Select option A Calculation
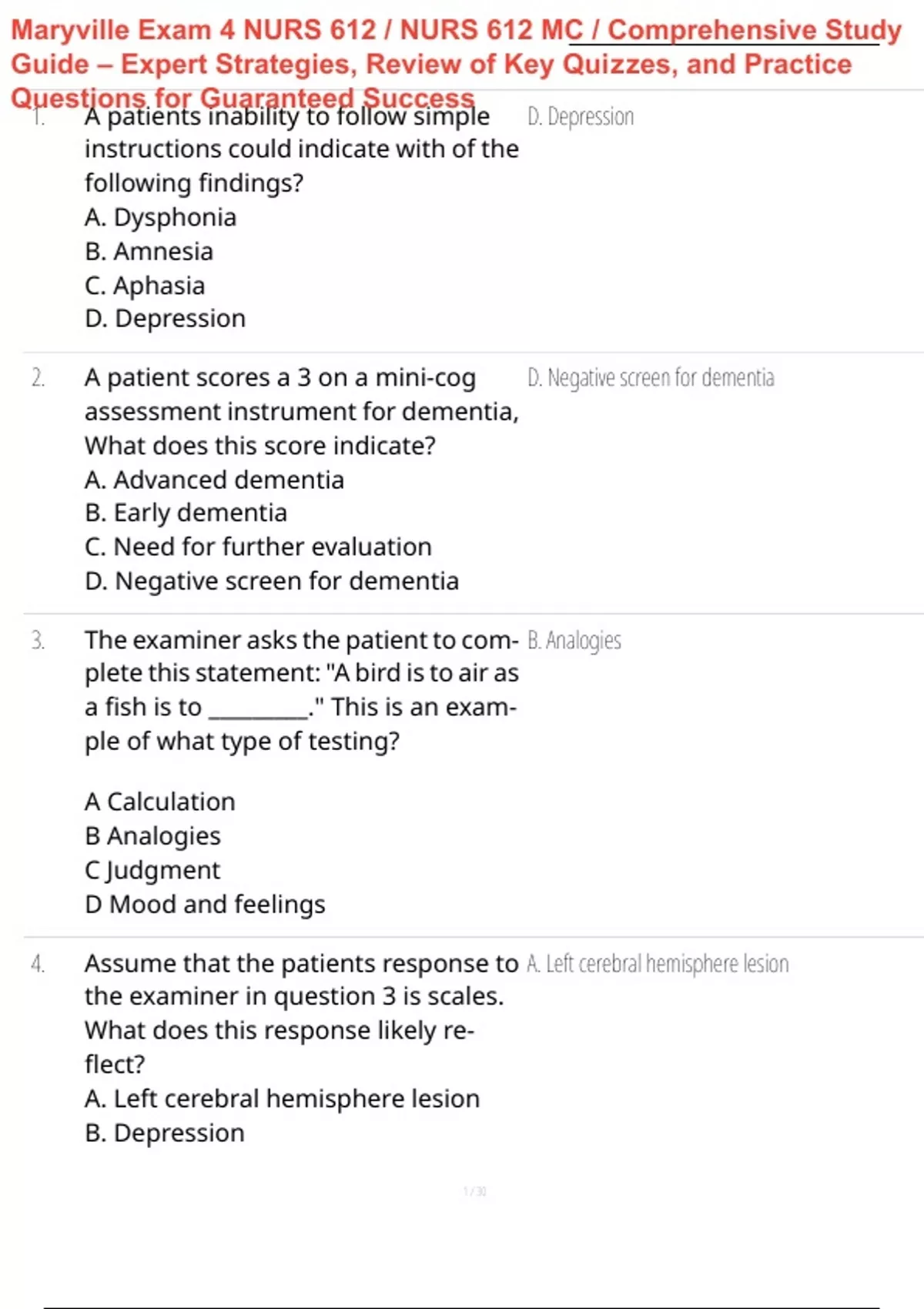The width and height of the screenshot is (924, 1309). click(159, 802)
